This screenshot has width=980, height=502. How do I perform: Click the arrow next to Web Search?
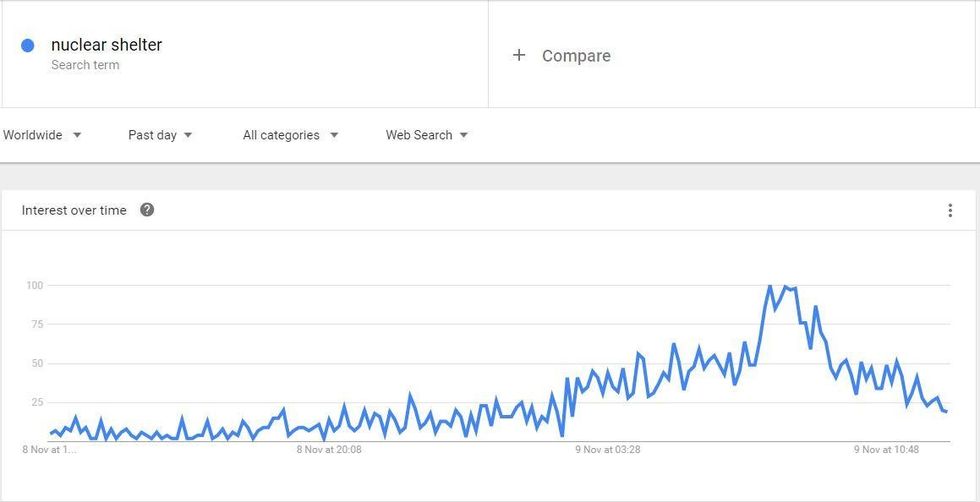(464, 134)
